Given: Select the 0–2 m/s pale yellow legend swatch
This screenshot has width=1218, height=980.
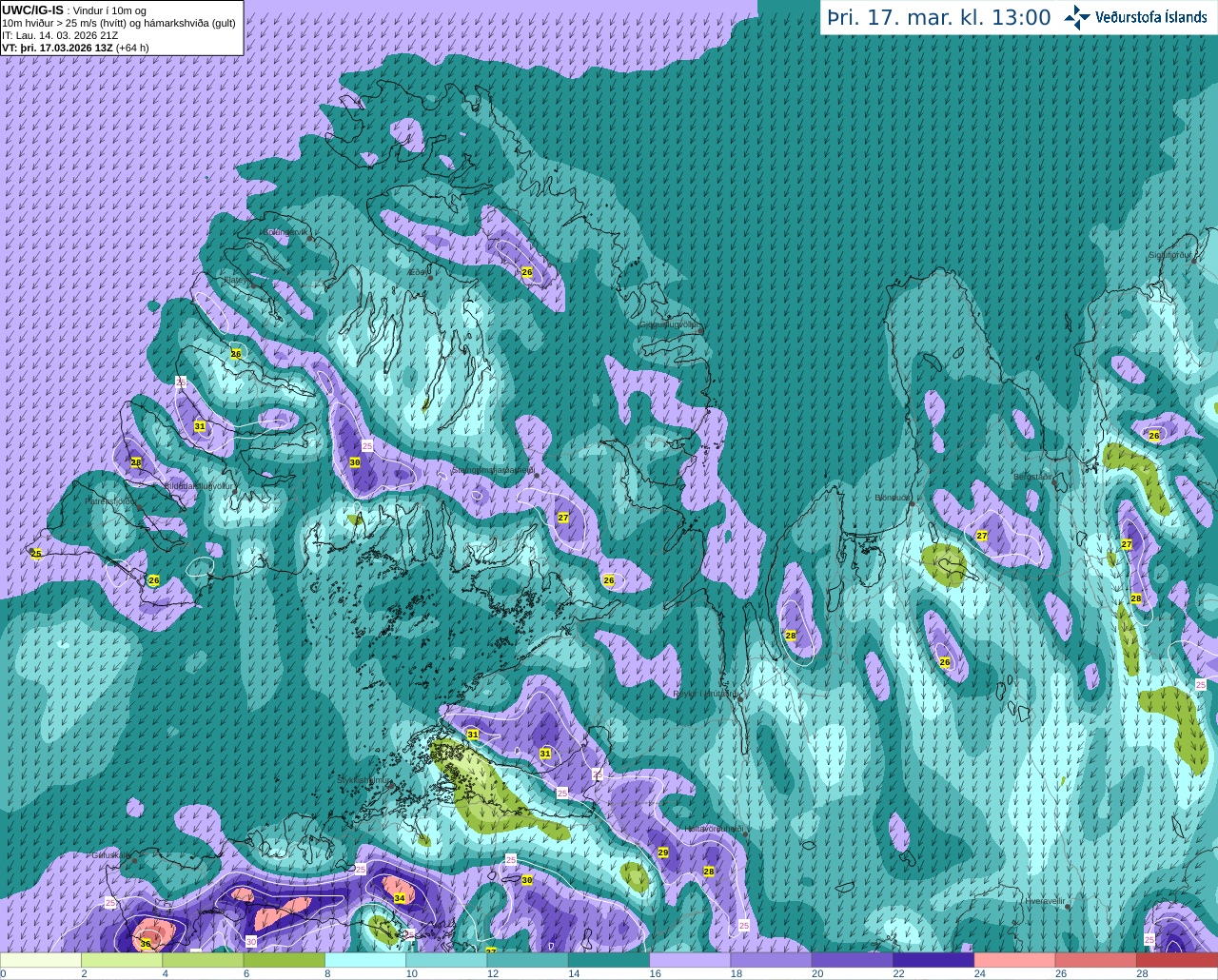Looking at the screenshot, I should (x=41, y=960).
